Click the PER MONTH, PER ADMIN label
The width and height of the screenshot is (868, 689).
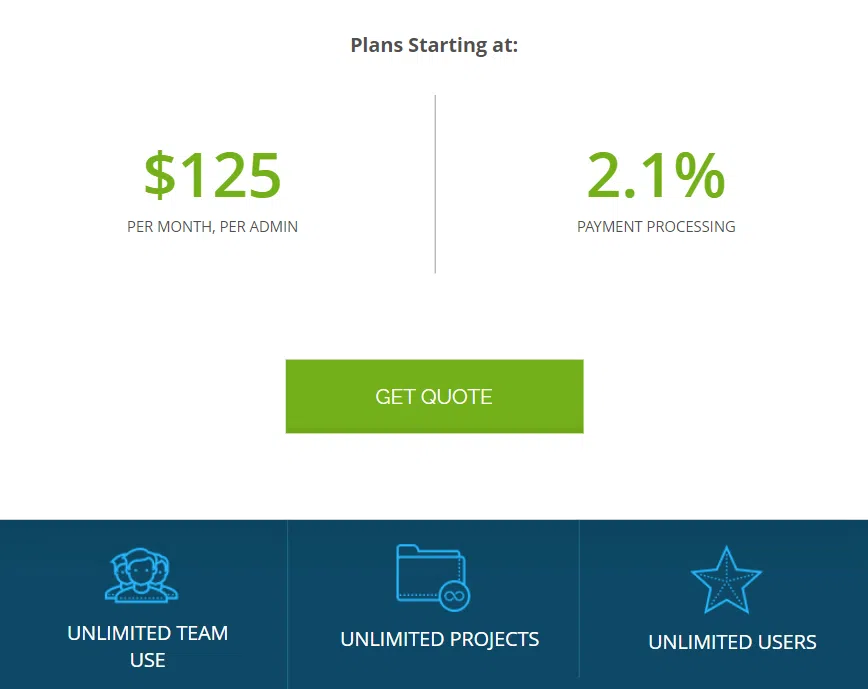click(x=212, y=227)
